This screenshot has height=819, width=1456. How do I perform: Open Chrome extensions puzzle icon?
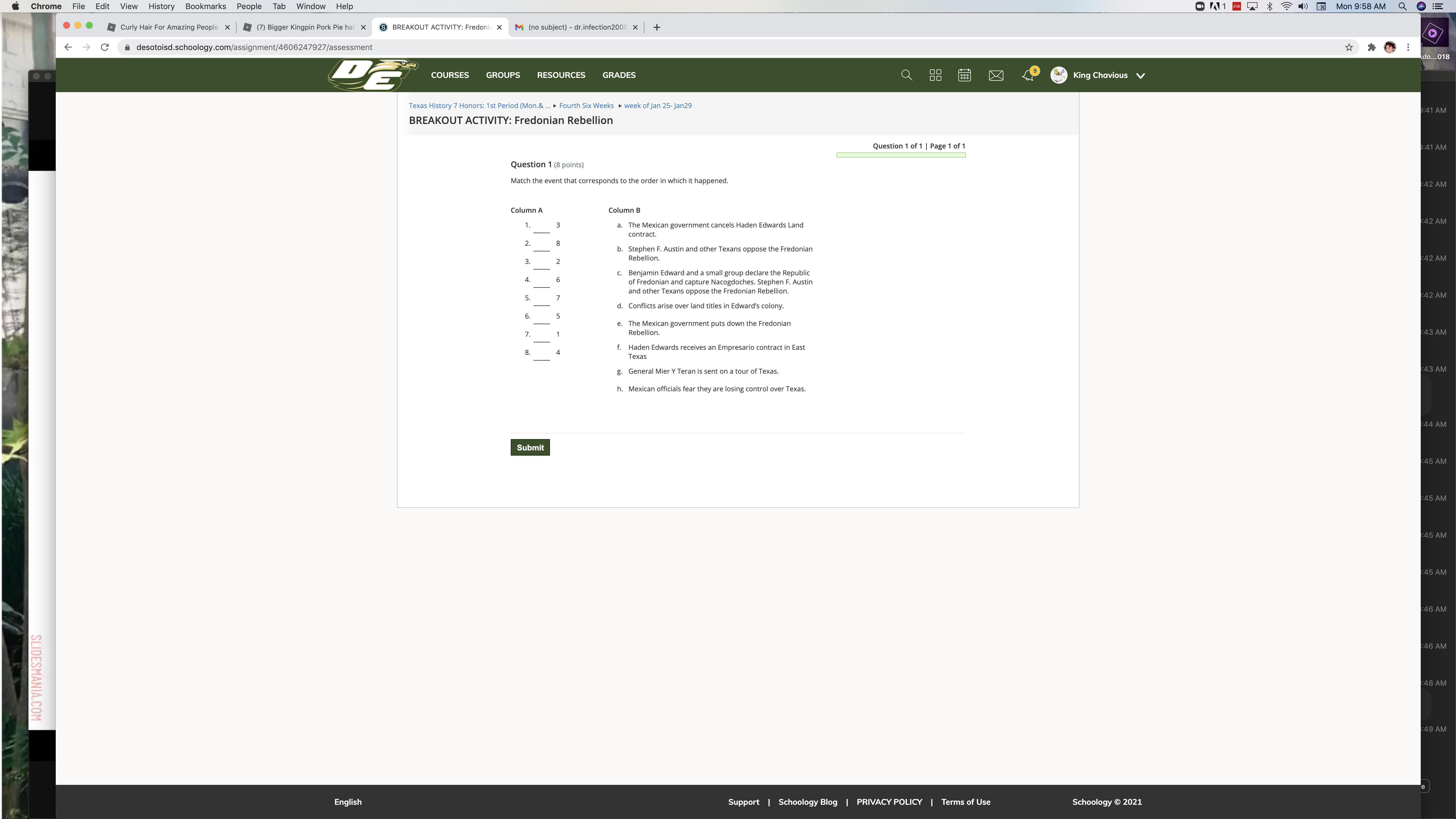[1371, 47]
